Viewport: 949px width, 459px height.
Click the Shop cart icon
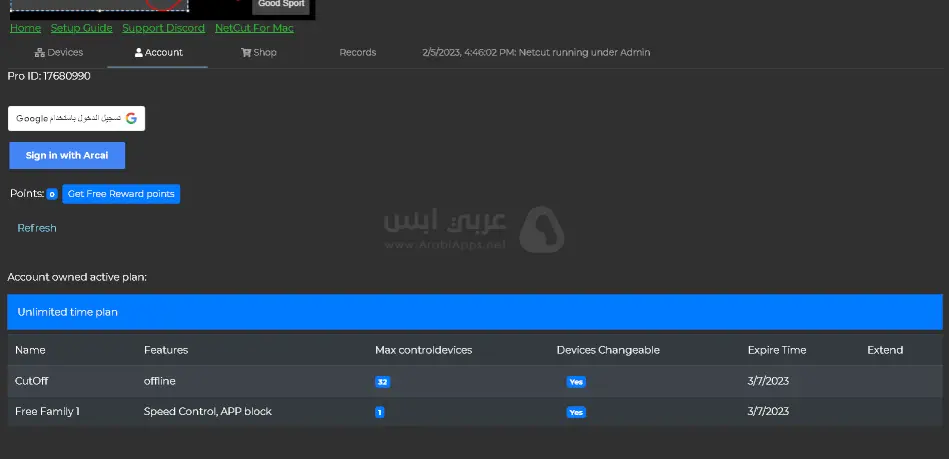[246, 53]
